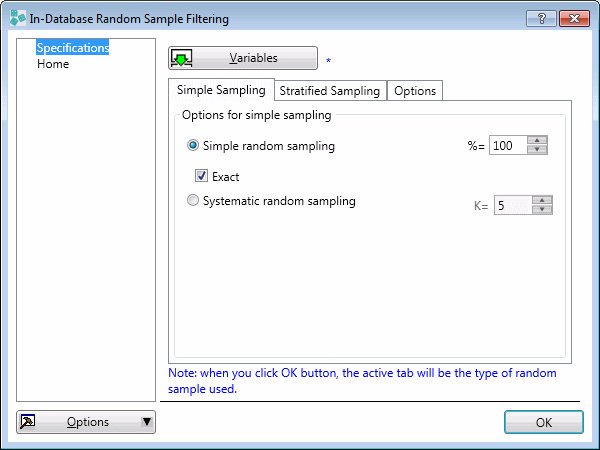This screenshot has height=450, width=600.
Task: Toggle the Exact checkbox
Action: coord(201,176)
